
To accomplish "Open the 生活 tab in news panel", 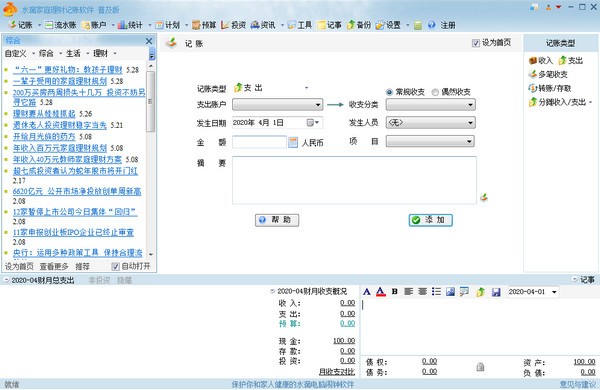I will click(73, 54).
